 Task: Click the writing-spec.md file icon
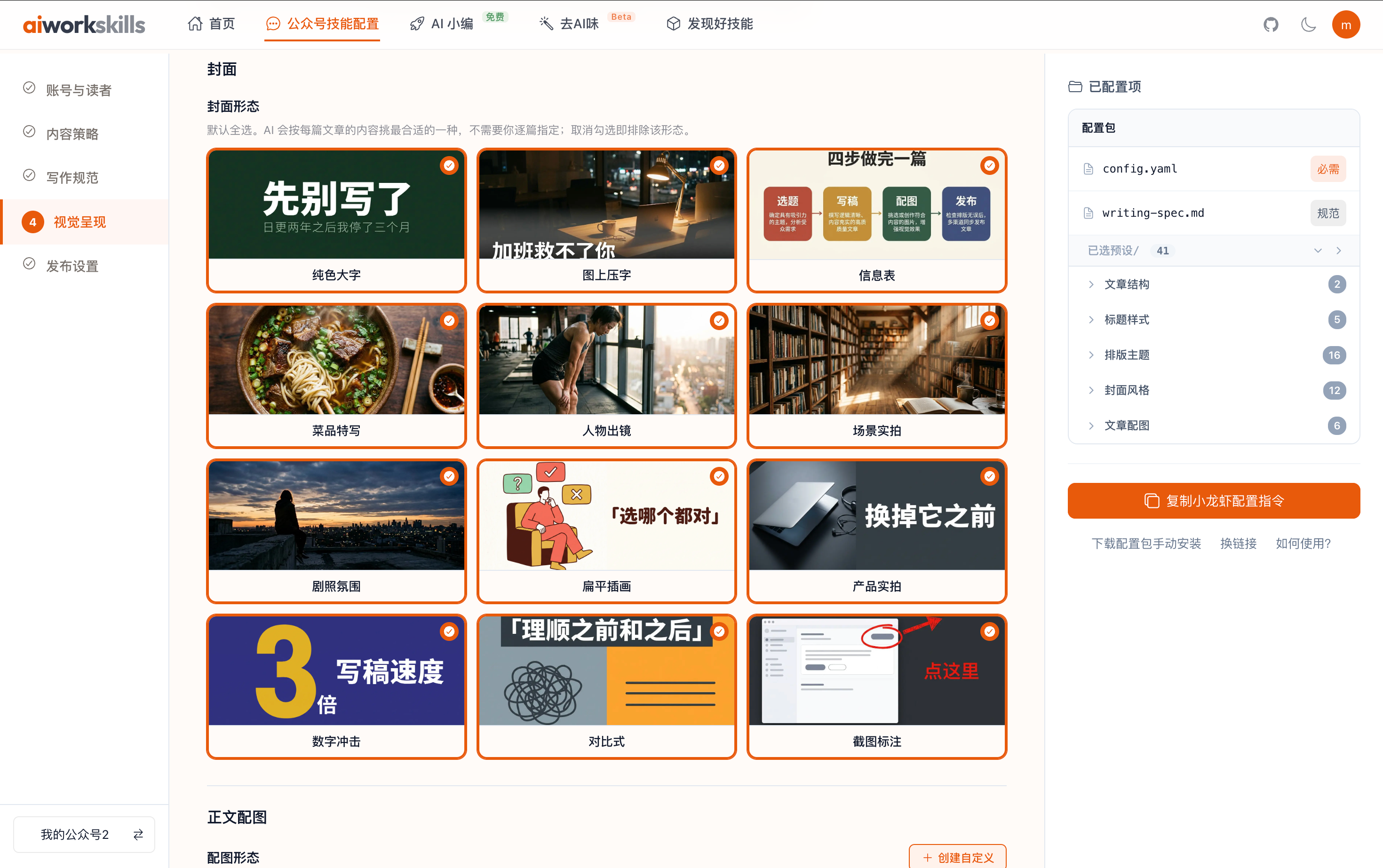click(x=1088, y=213)
